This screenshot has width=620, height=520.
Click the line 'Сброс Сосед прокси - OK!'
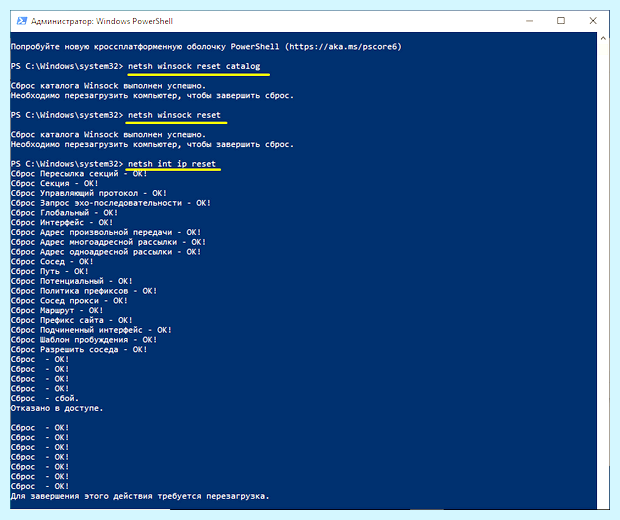[x=69, y=301]
